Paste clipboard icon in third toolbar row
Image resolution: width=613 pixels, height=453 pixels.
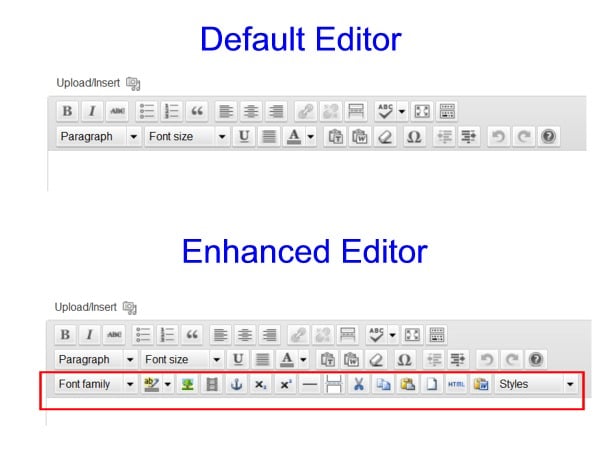[x=407, y=384]
